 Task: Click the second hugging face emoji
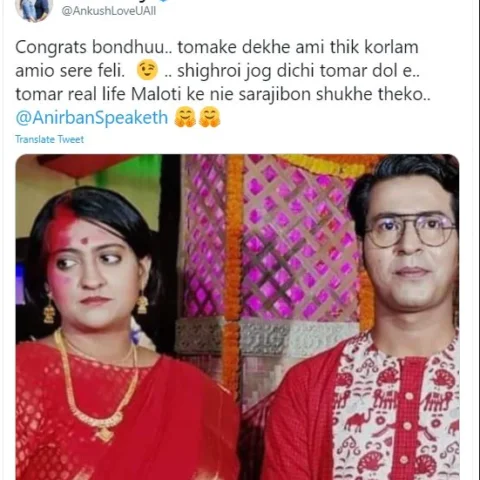(210, 117)
